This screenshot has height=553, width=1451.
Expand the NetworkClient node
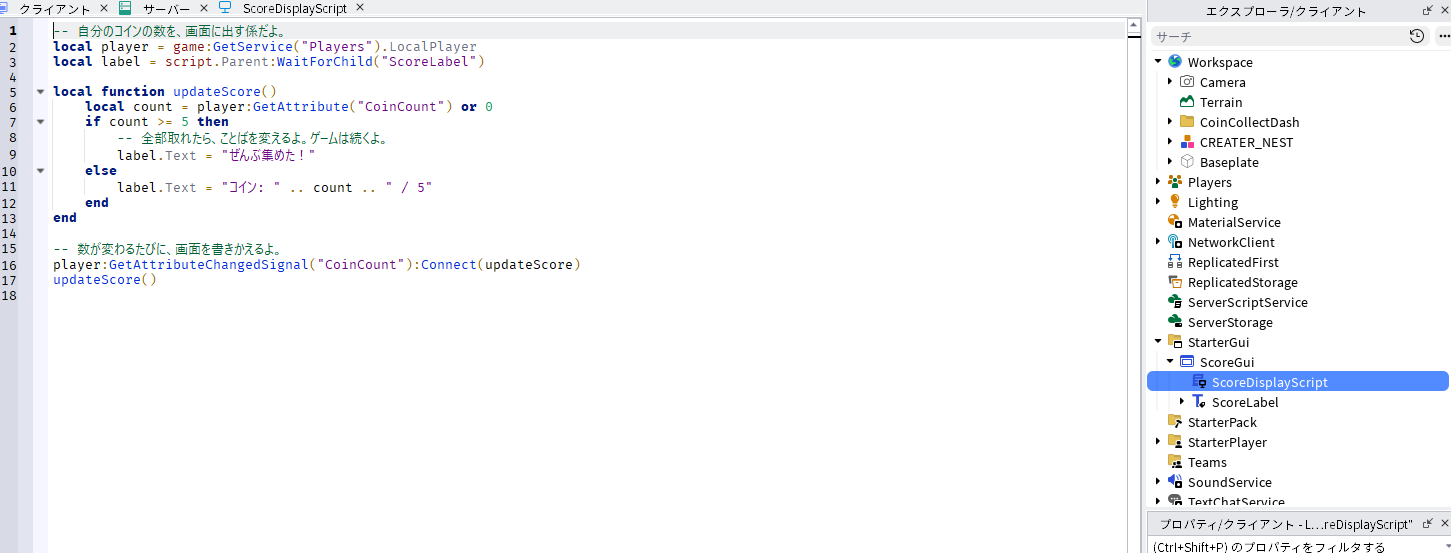point(1158,242)
